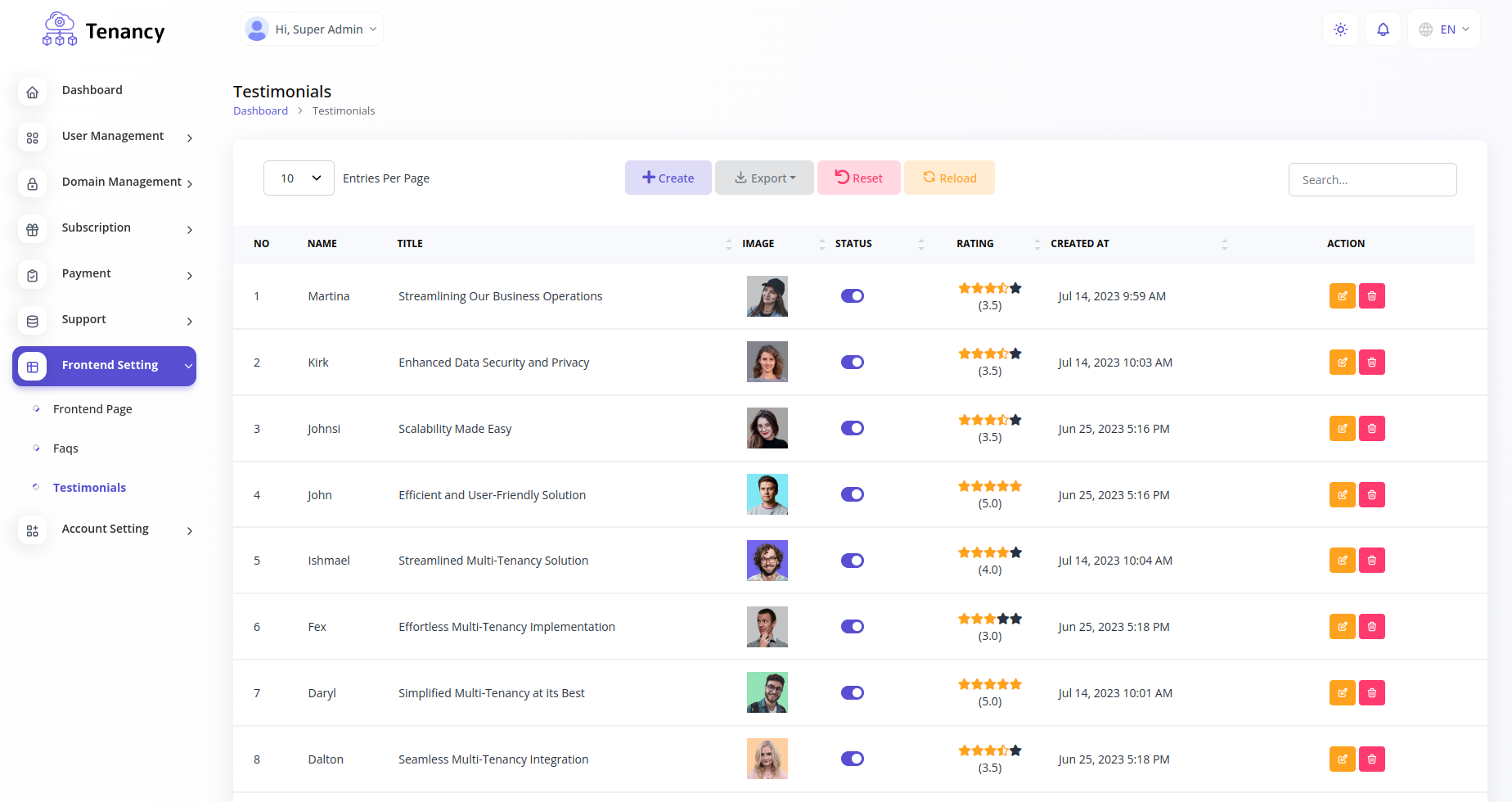1512x802 pixels.
Task: Open the entries per page dropdown
Action: click(299, 178)
